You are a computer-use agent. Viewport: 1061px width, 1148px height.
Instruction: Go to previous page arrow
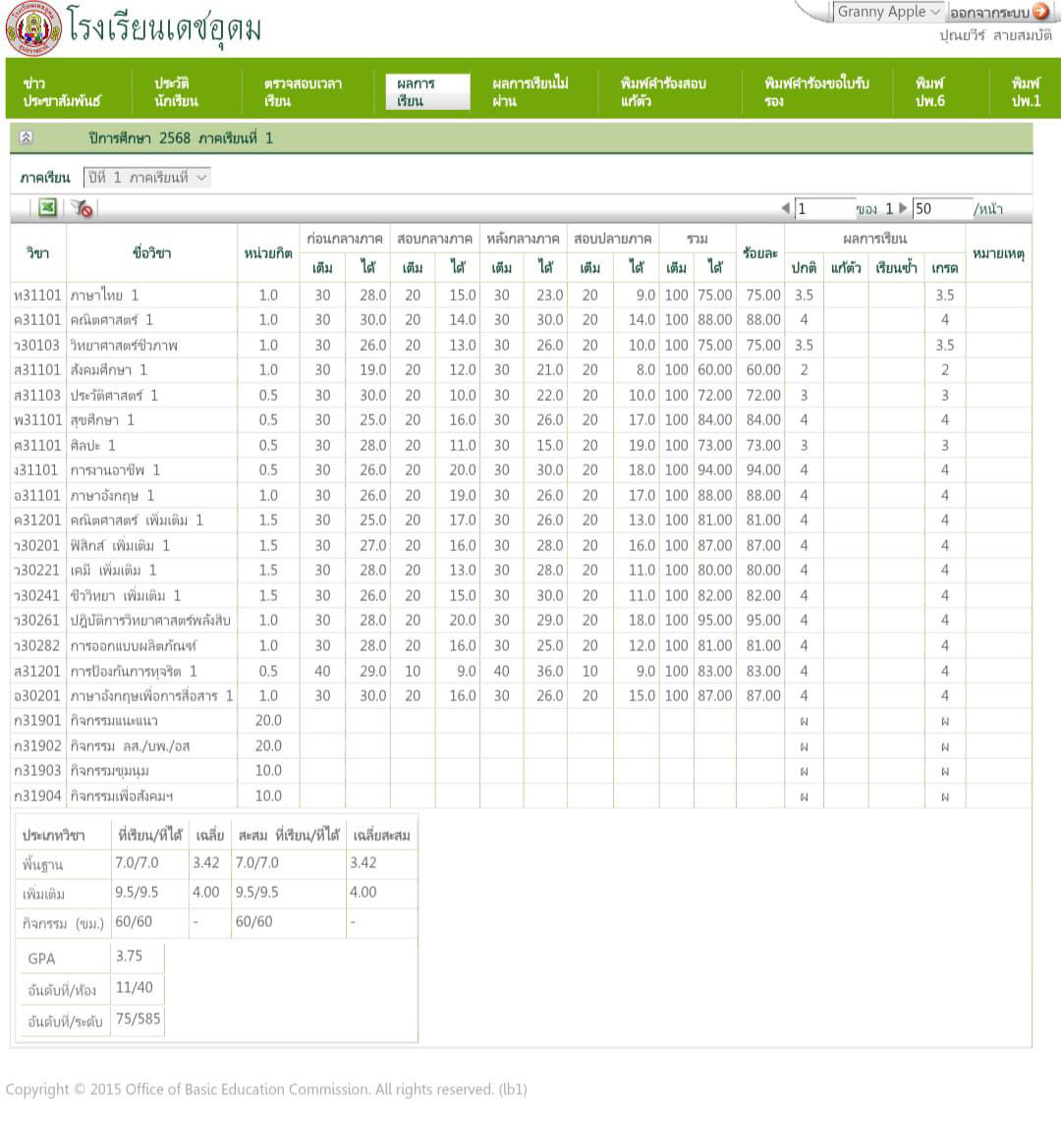785,208
